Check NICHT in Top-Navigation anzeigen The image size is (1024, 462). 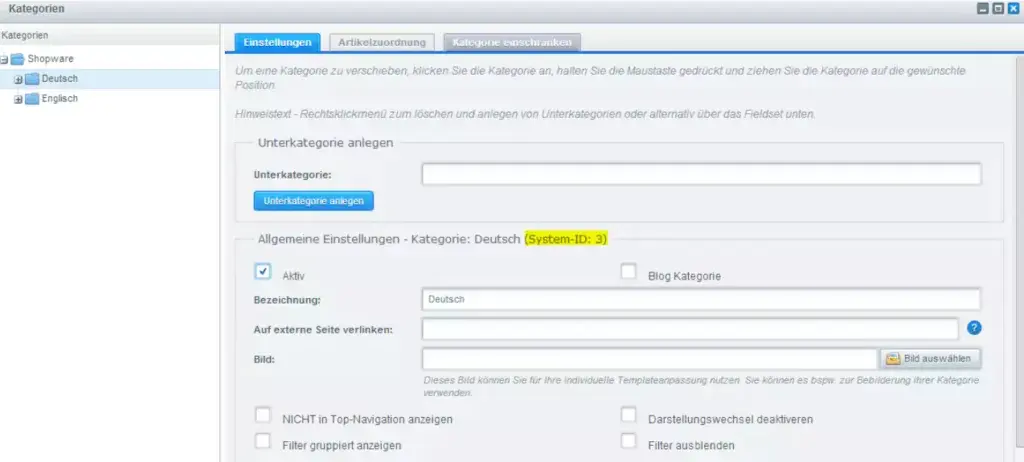click(x=263, y=415)
